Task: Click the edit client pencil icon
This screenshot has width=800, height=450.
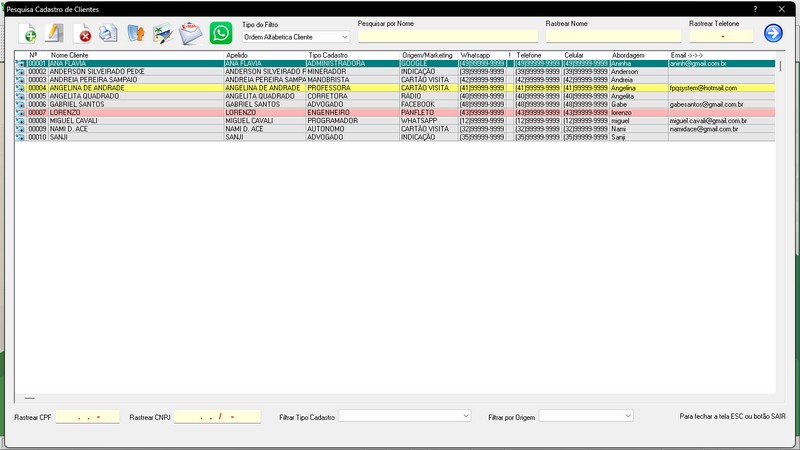Action: pyautogui.click(x=56, y=35)
